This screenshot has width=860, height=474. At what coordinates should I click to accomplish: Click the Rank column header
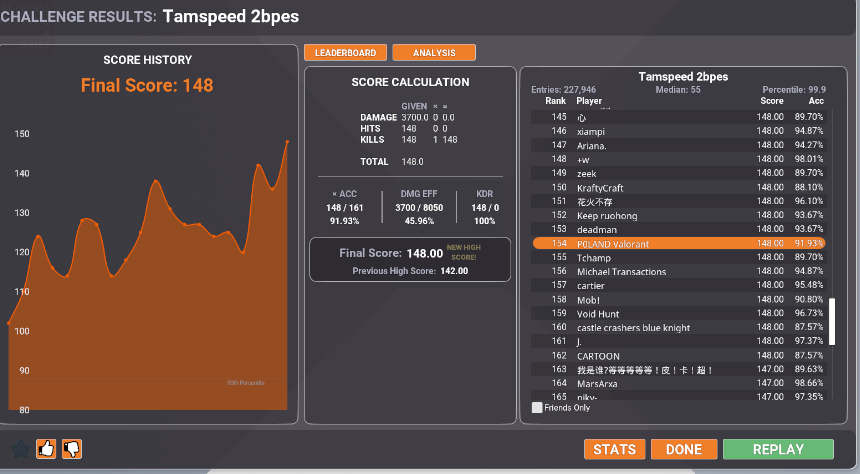pyautogui.click(x=555, y=101)
